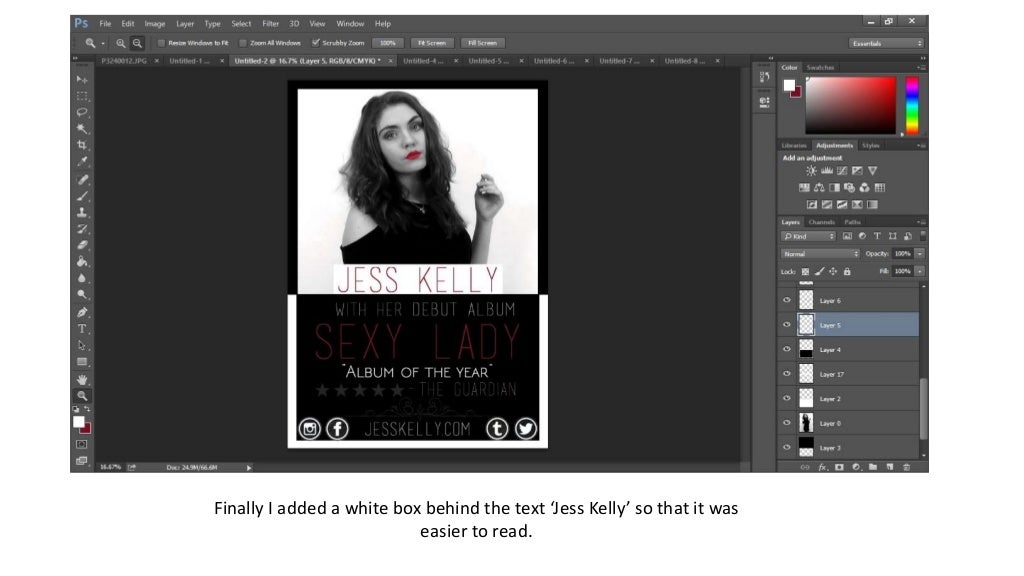Activate the Hand tool
This screenshot has width=1024, height=576.
pyautogui.click(x=82, y=380)
